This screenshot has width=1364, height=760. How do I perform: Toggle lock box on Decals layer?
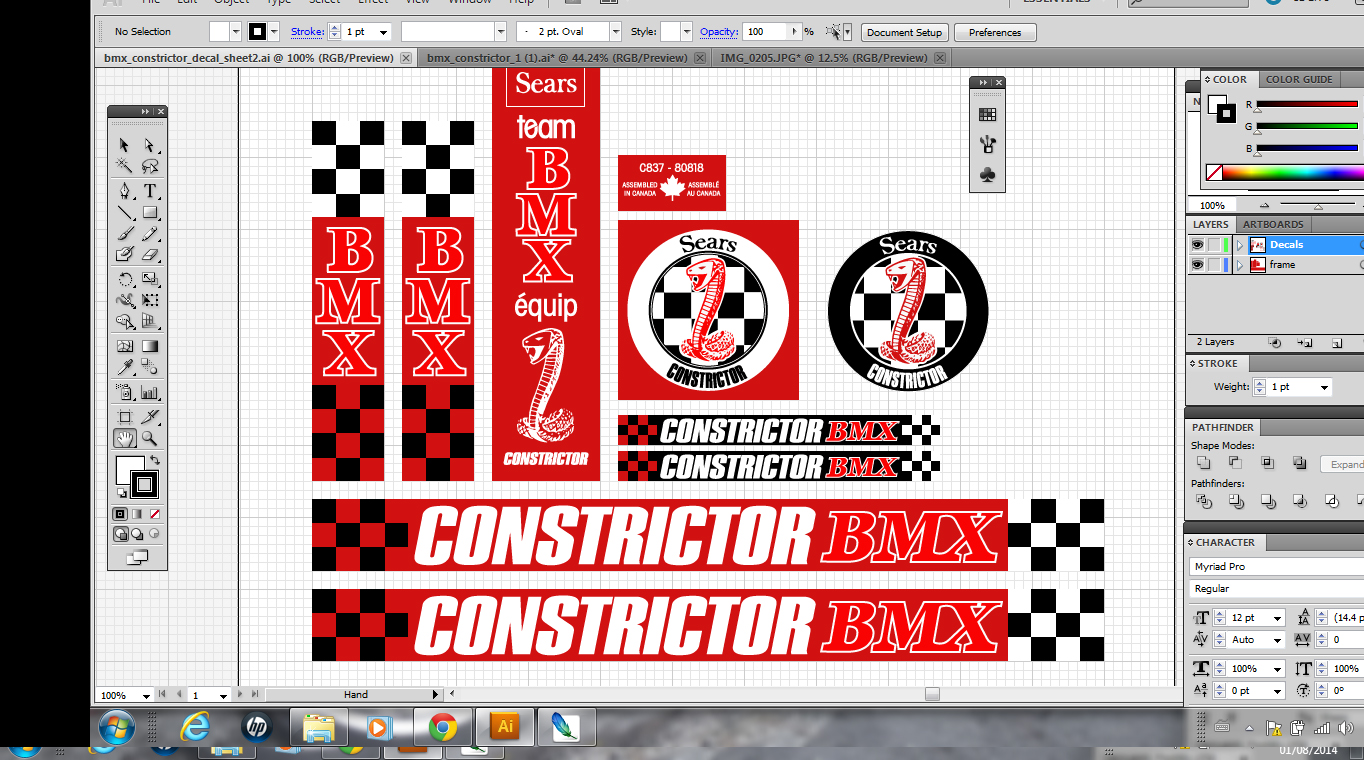click(1214, 245)
